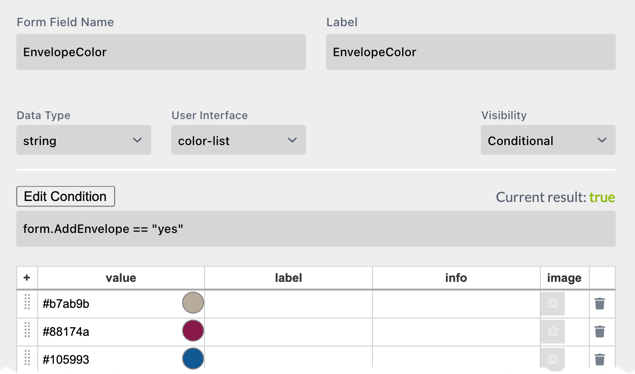Click the info cell of row #b7ab9b

pyautogui.click(x=456, y=304)
